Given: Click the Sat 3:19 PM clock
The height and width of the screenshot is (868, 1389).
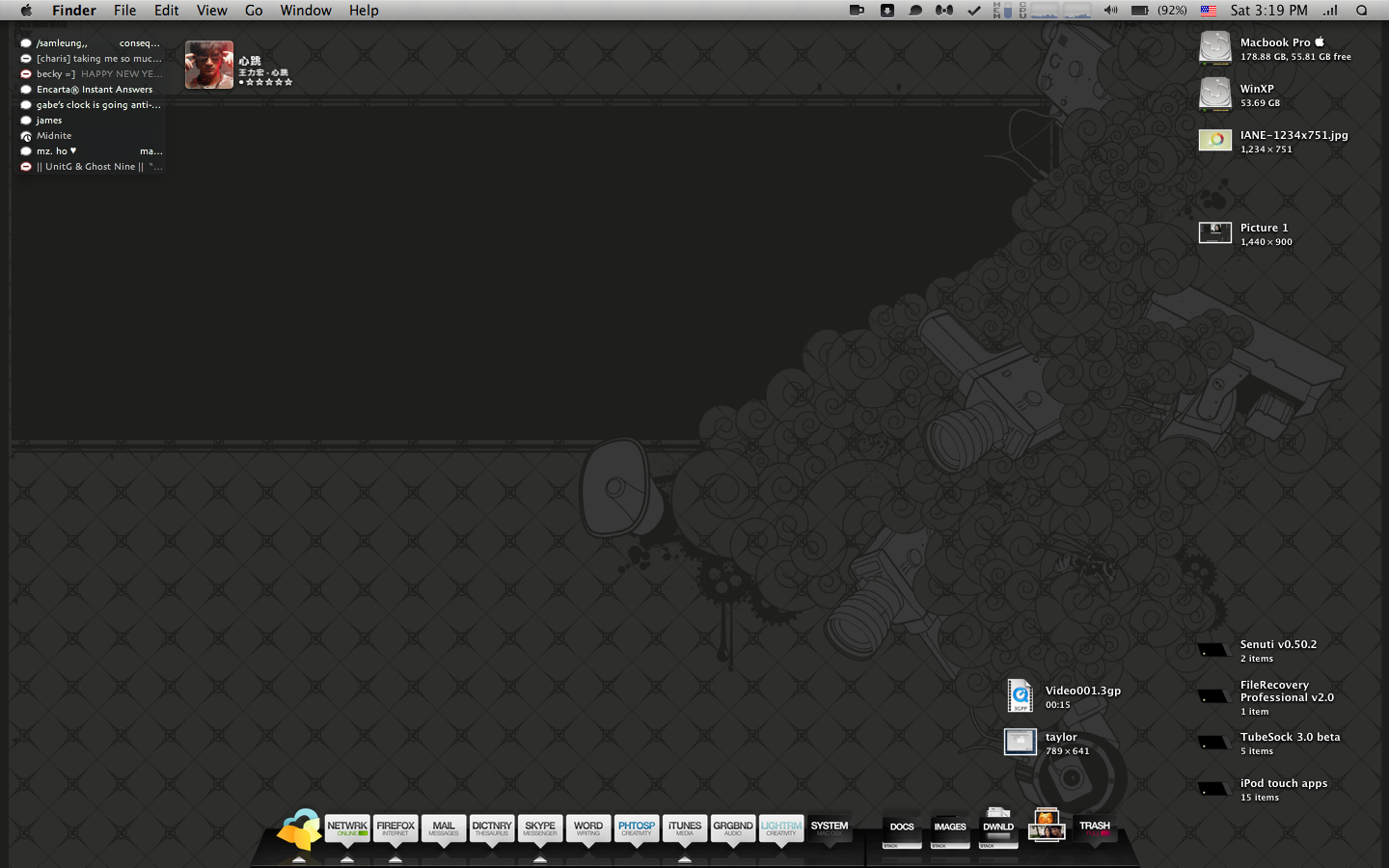Looking at the screenshot, I should pos(1269,11).
